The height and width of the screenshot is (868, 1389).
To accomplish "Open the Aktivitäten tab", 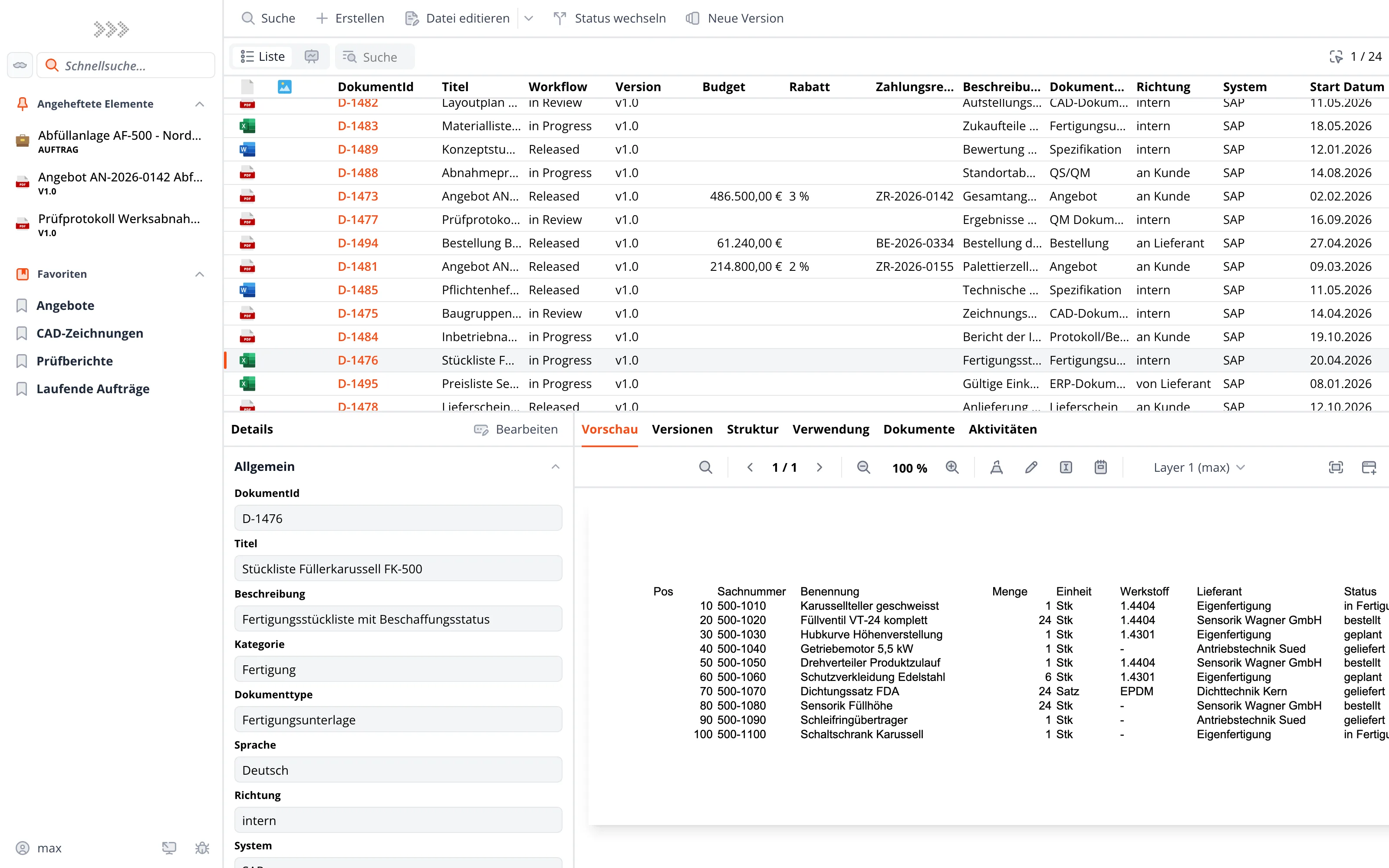I will pyautogui.click(x=1002, y=429).
